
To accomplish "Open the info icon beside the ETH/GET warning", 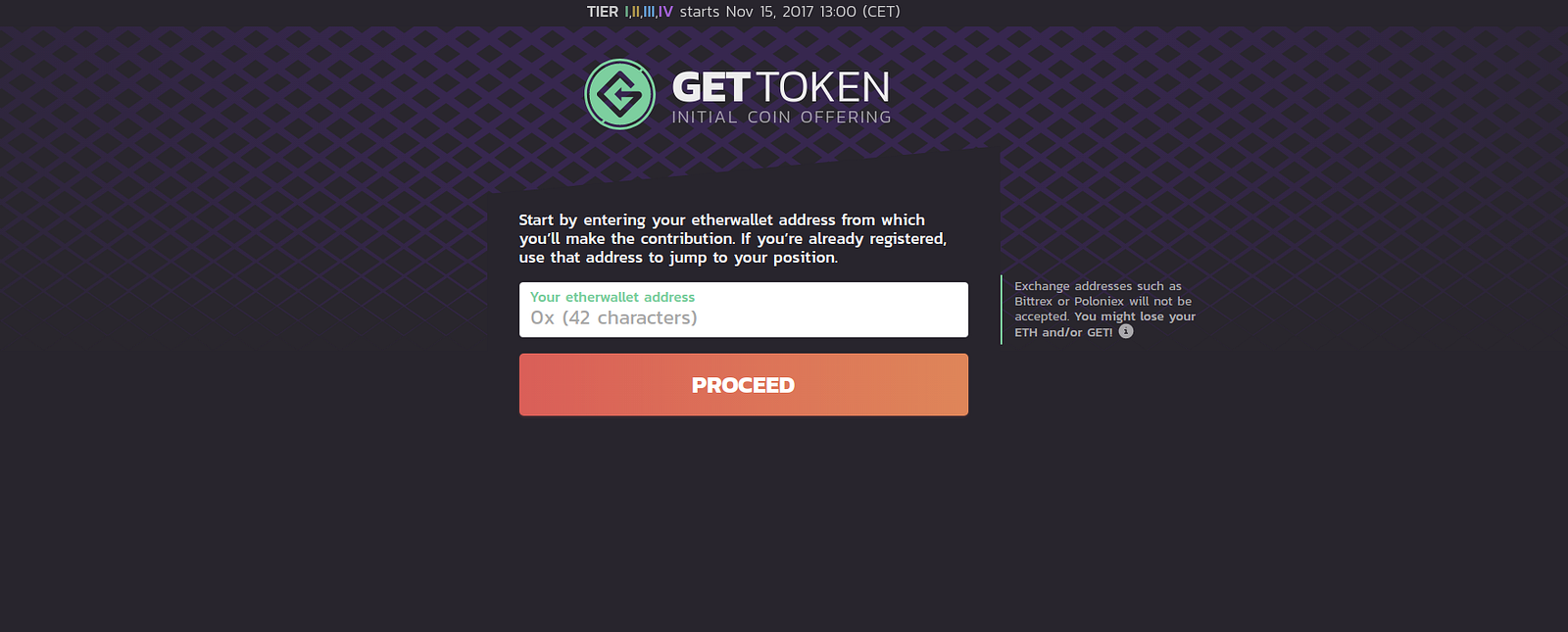I will (1126, 331).
